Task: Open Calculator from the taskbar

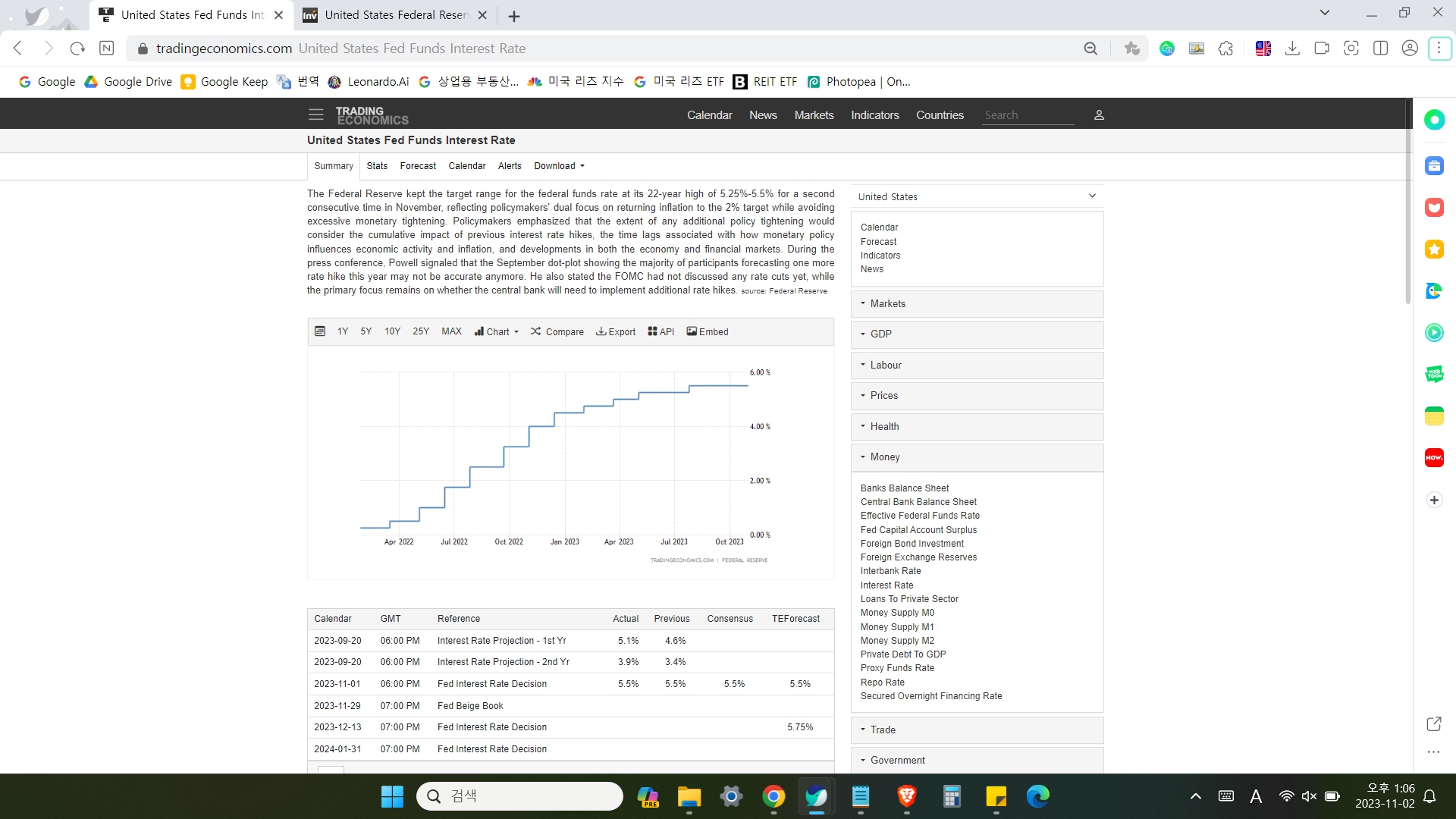Action: point(952,796)
